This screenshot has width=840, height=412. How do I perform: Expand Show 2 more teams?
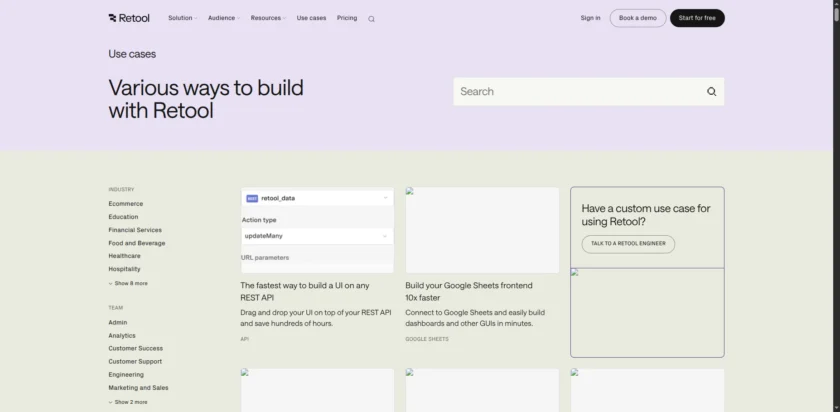pyautogui.click(x=128, y=402)
